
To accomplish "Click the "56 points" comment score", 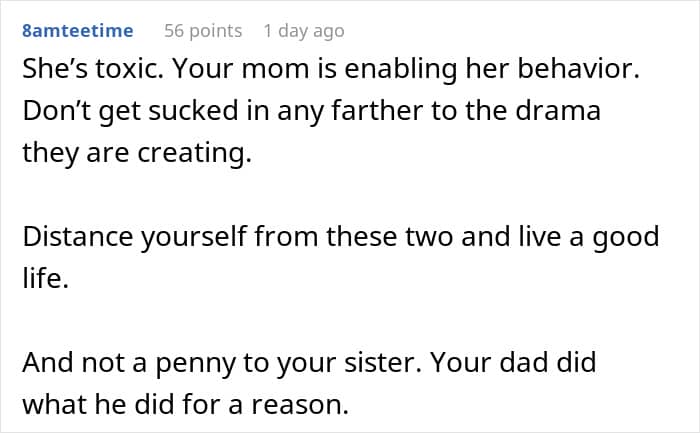I will click(203, 31).
